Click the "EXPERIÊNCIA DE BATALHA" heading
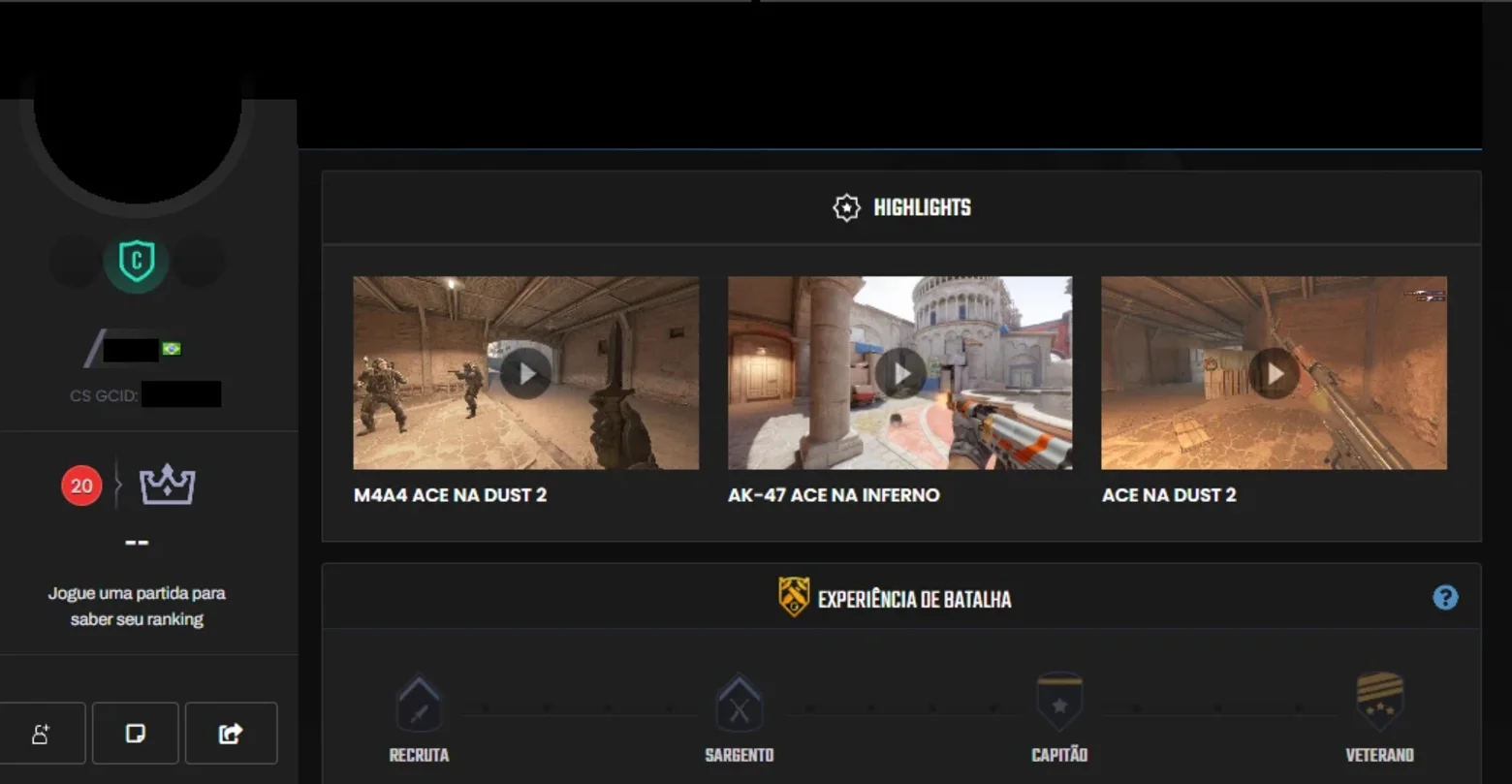The image size is (1512, 784). [x=914, y=599]
